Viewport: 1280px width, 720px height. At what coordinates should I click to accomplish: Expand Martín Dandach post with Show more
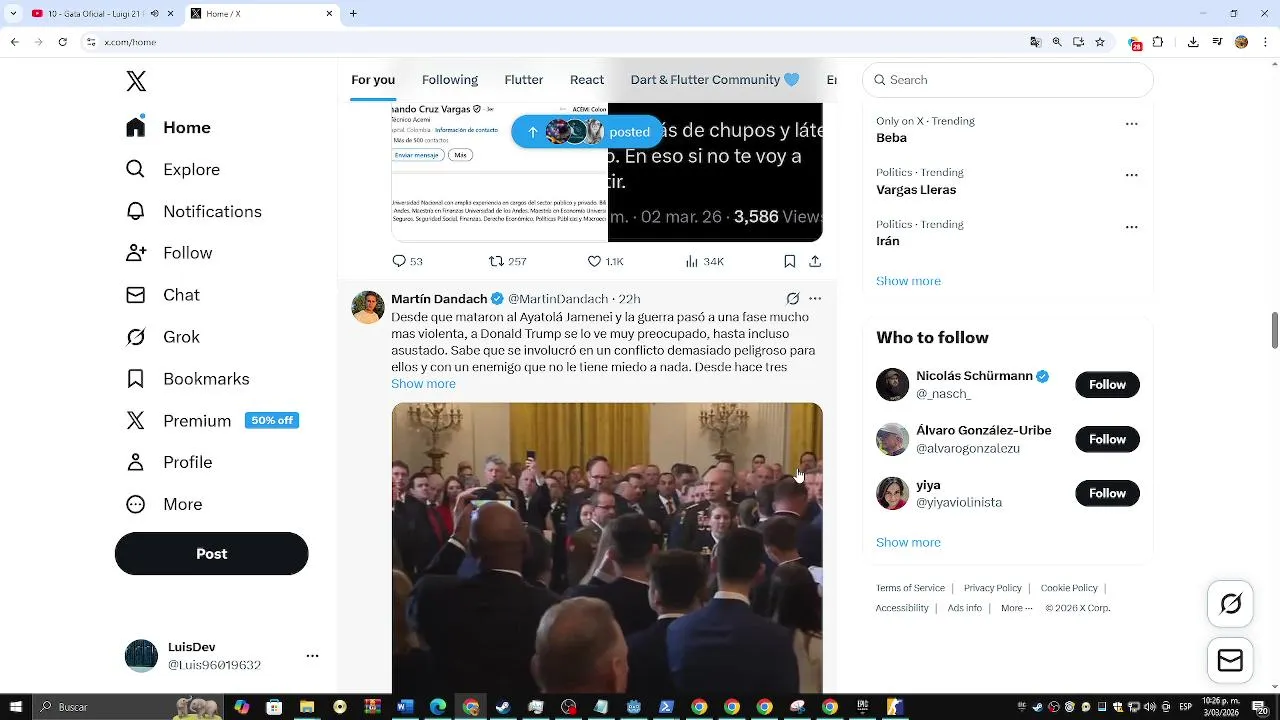pos(423,384)
